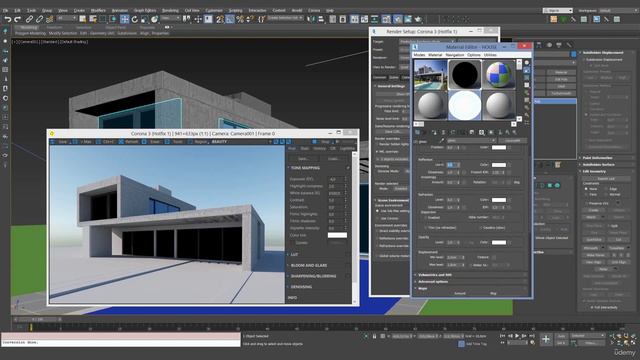Viewport: 640px width, 360px height.
Task: Click Load... button in Post tab
Action: [333, 158]
